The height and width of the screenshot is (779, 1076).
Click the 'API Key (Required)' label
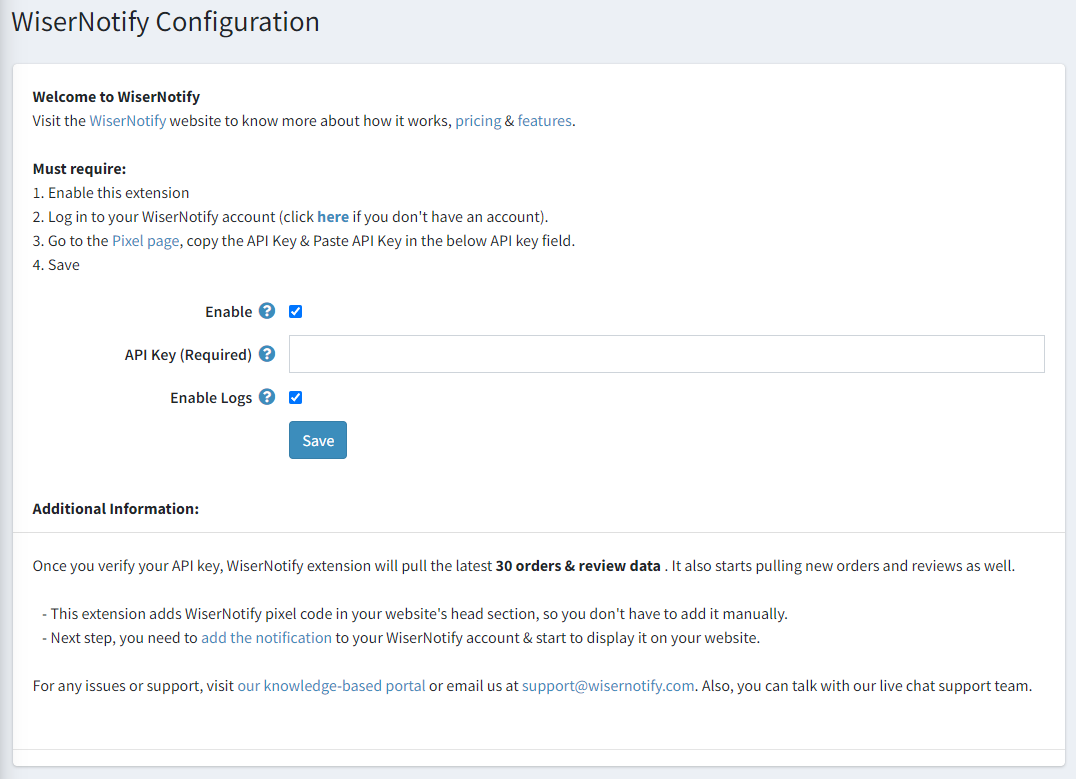(188, 355)
